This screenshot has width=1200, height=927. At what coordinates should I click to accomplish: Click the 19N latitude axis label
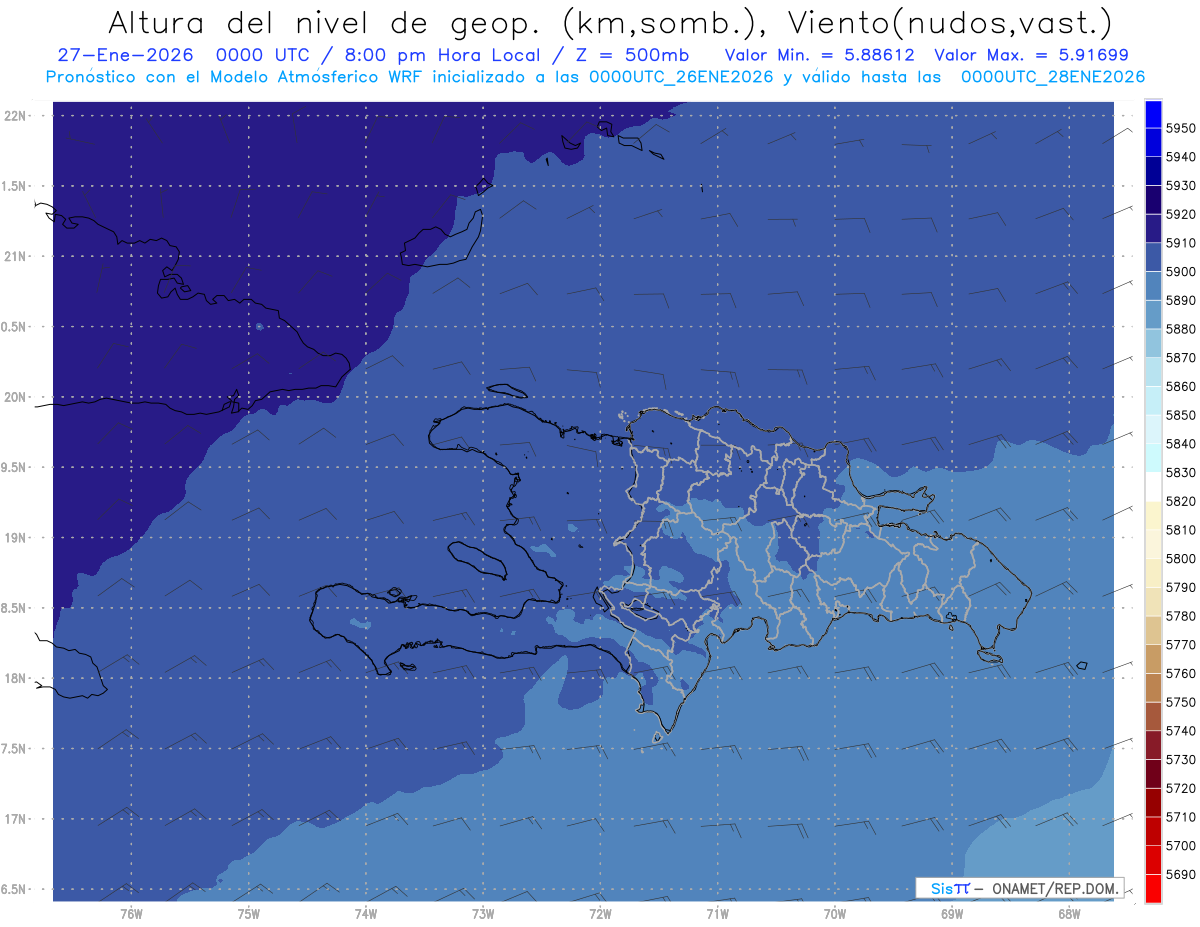point(17,538)
